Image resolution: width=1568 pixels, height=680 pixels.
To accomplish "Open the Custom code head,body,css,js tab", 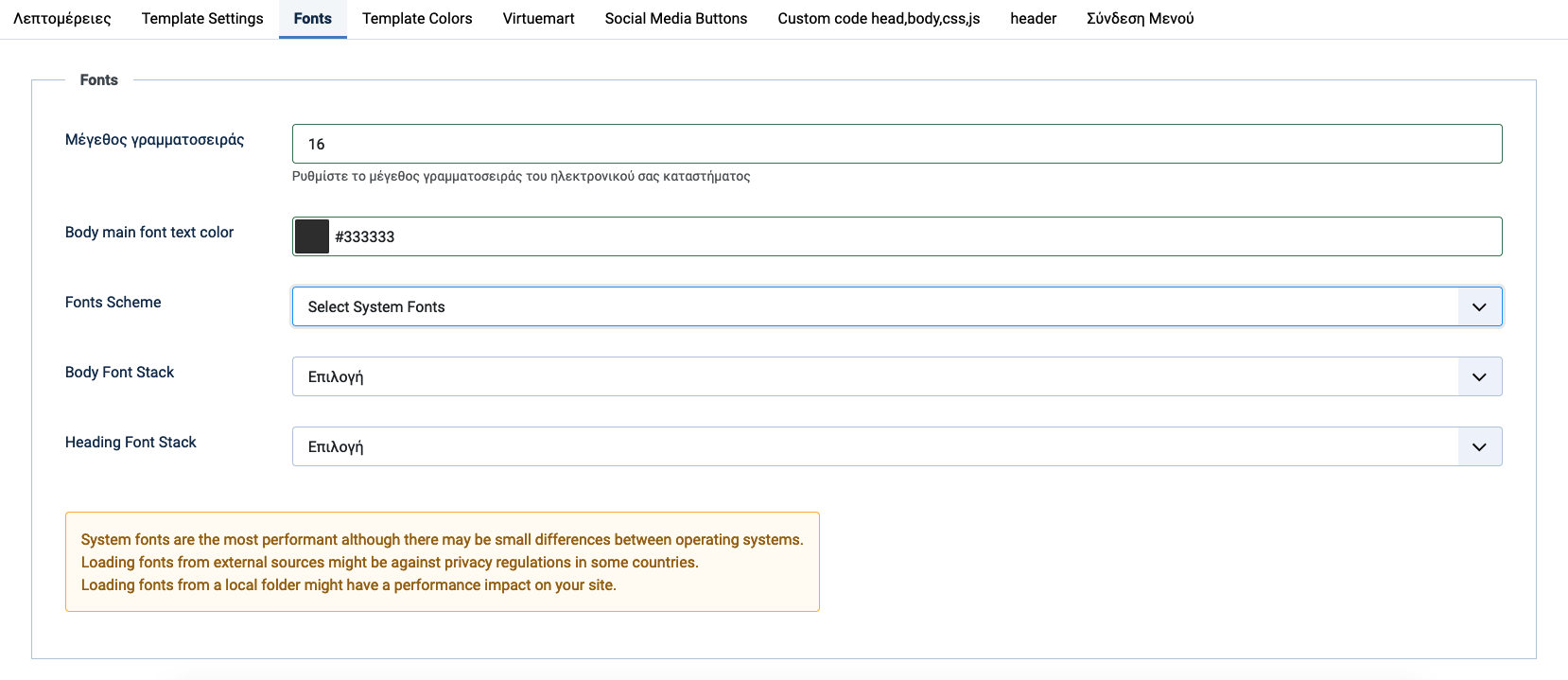I will [x=879, y=19].
